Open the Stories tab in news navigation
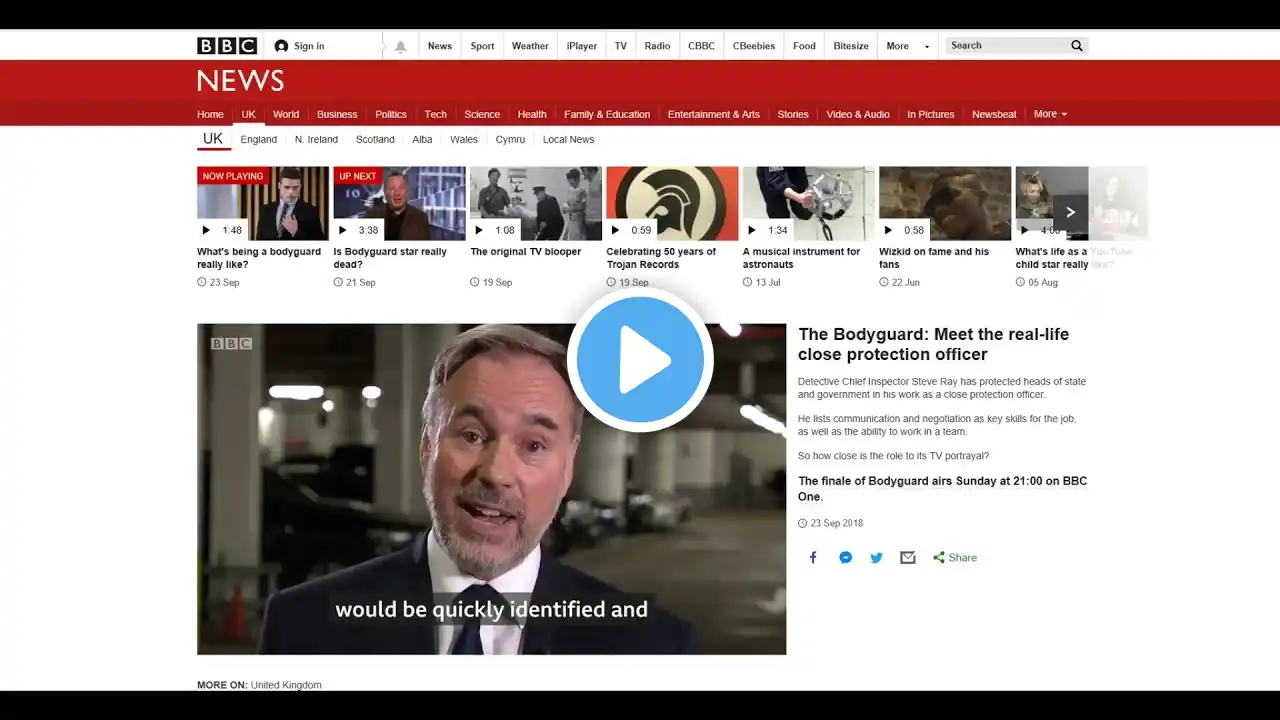The image size is (1280, 720). coord(793,114)
